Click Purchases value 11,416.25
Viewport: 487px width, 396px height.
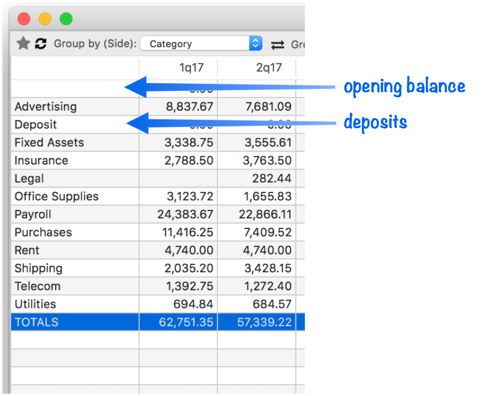[188, 232]
